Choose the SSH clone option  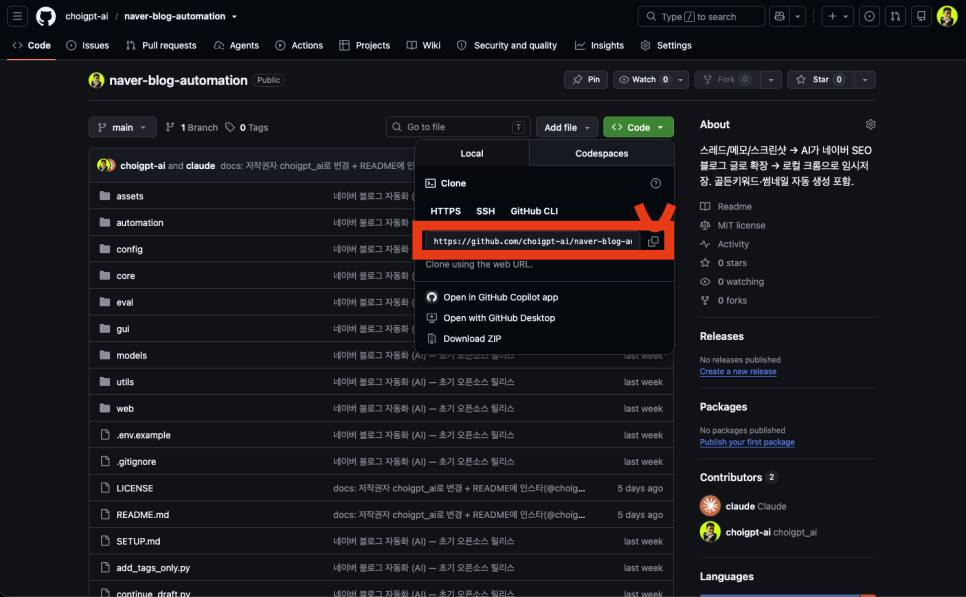point(485,211)
